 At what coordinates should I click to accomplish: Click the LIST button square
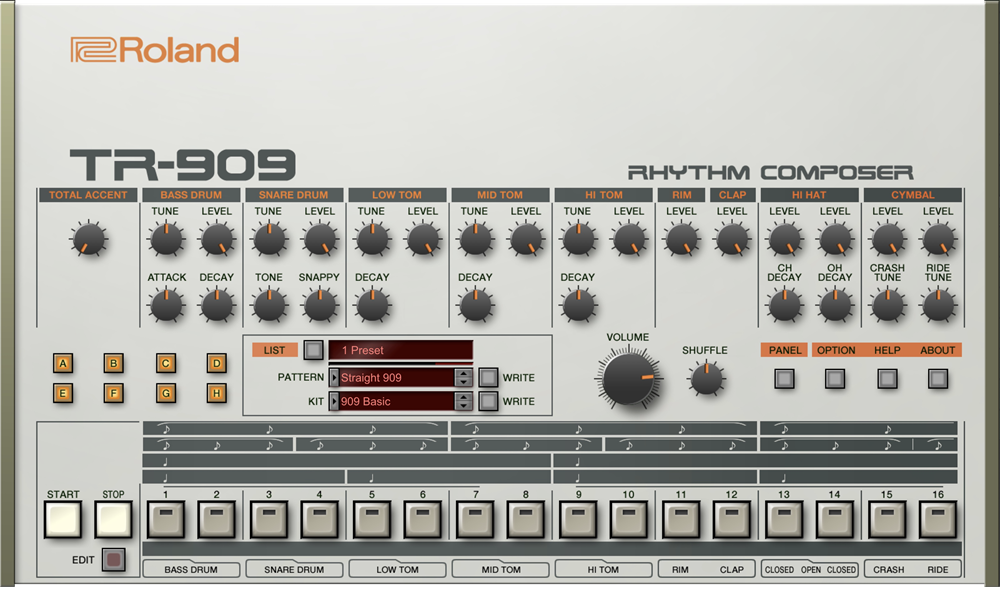point(313,349)
